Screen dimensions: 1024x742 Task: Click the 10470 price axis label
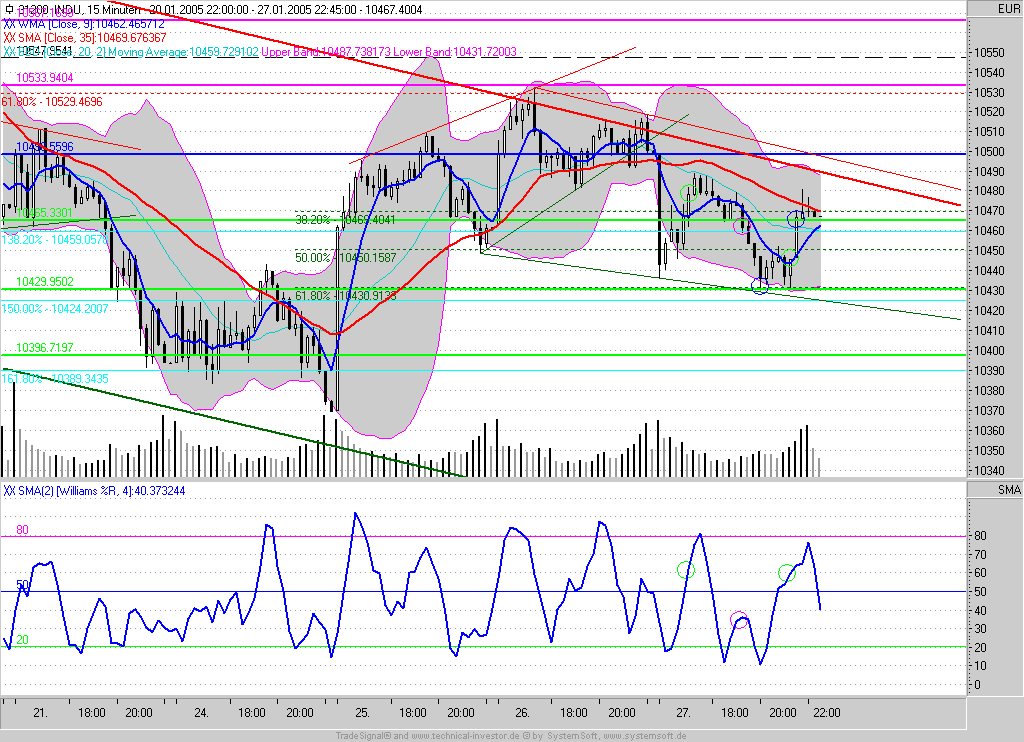click(x=989, y=211)
